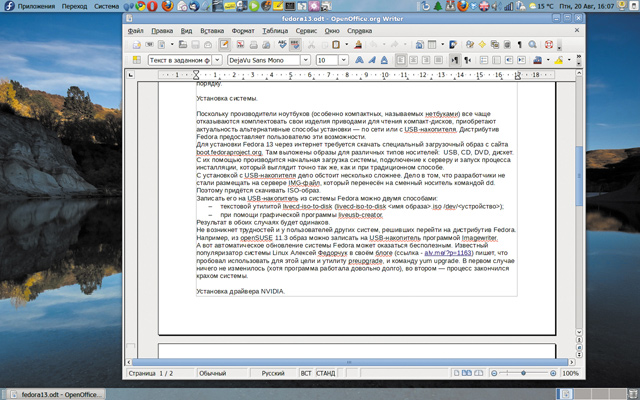This screenshot has width=640, height=400.
Task: Toggle СТАНД selection mode in status bar
Action: (325, 373)
